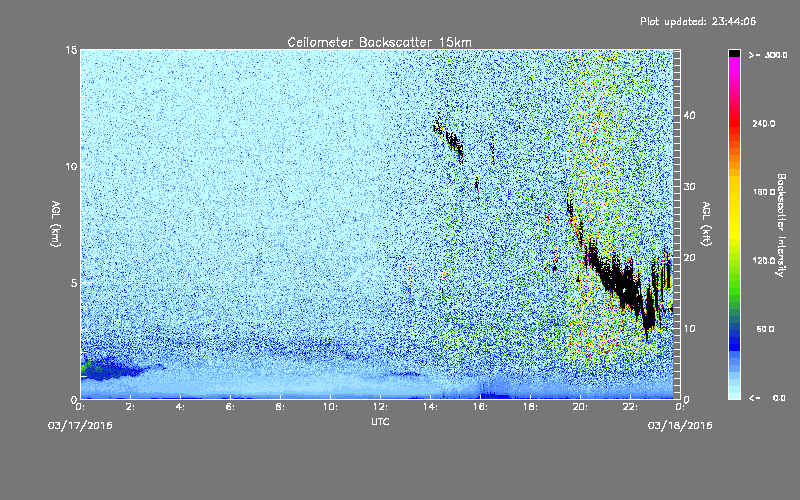Click the "6:" hour tick label

[x=230, y=407]
